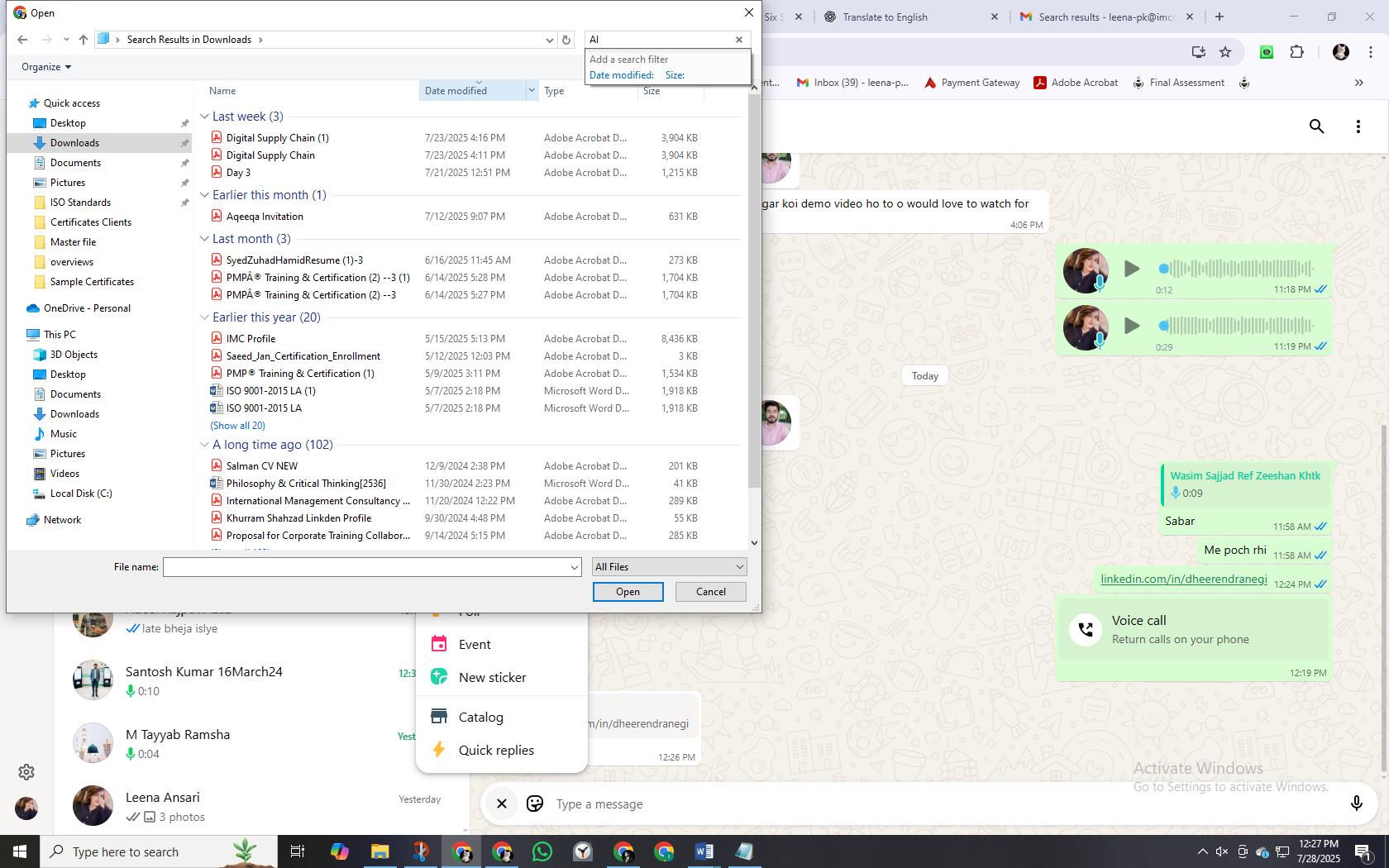Open the Leena Ansari chat
Viewport: 1389px width, 868px height.
click(262, 806)
